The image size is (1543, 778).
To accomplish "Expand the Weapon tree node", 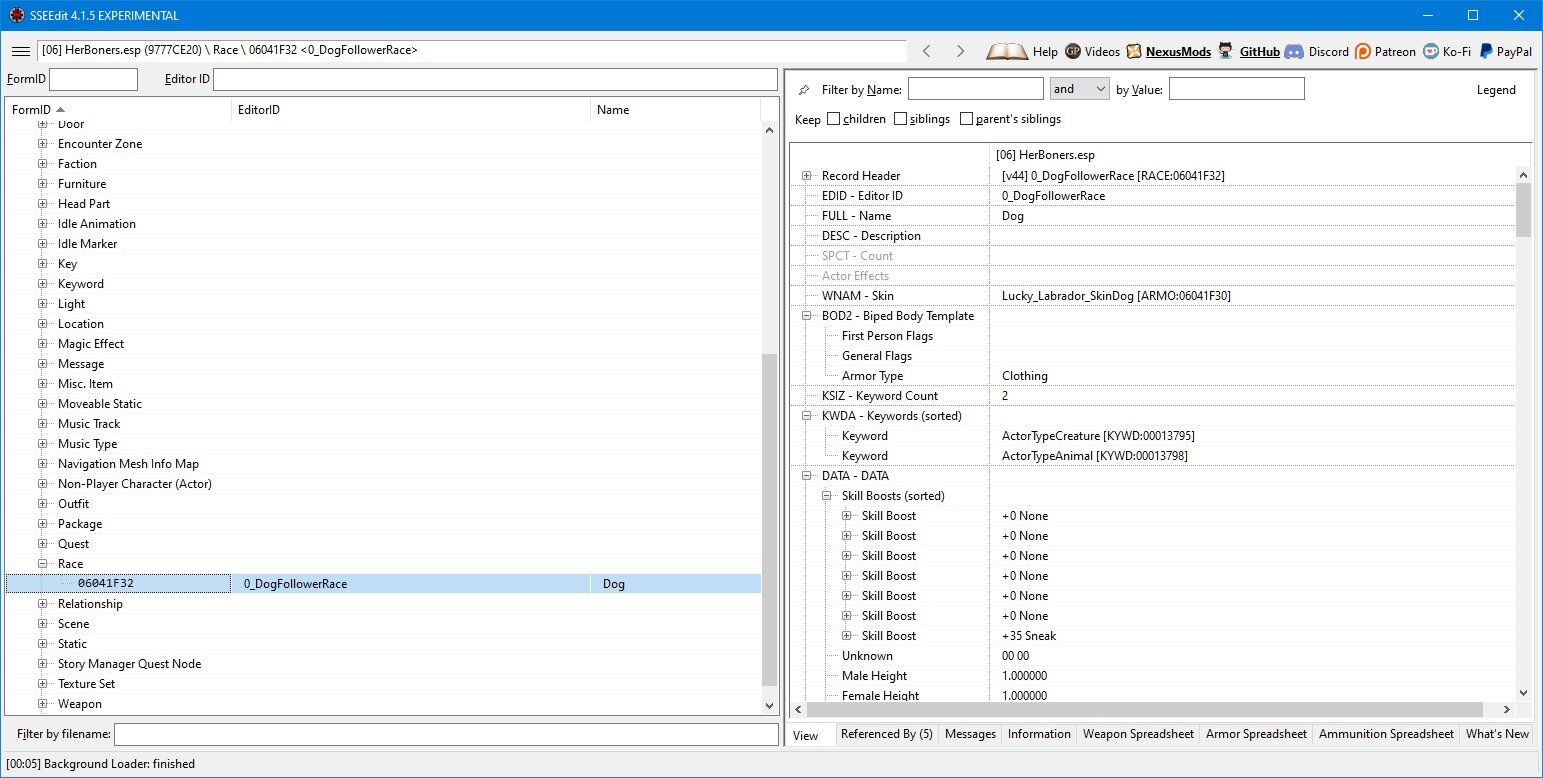I will [x=43, y=704].
